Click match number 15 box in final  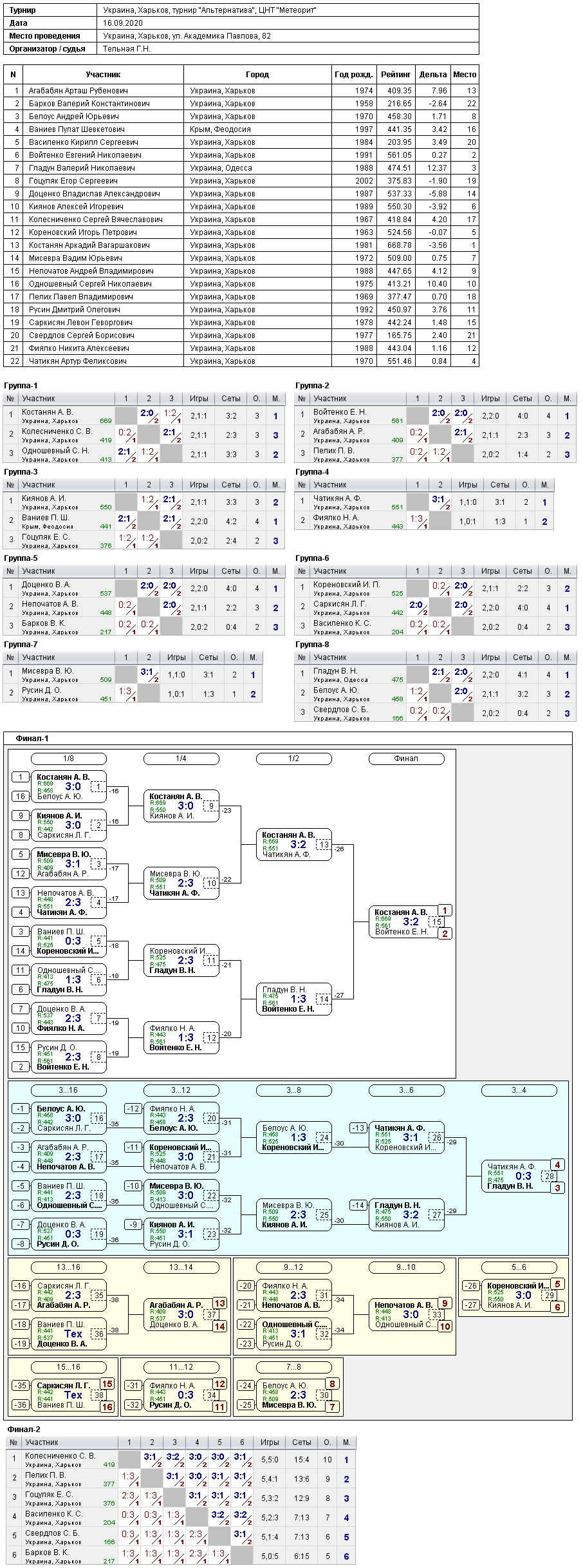pos(437,922)
